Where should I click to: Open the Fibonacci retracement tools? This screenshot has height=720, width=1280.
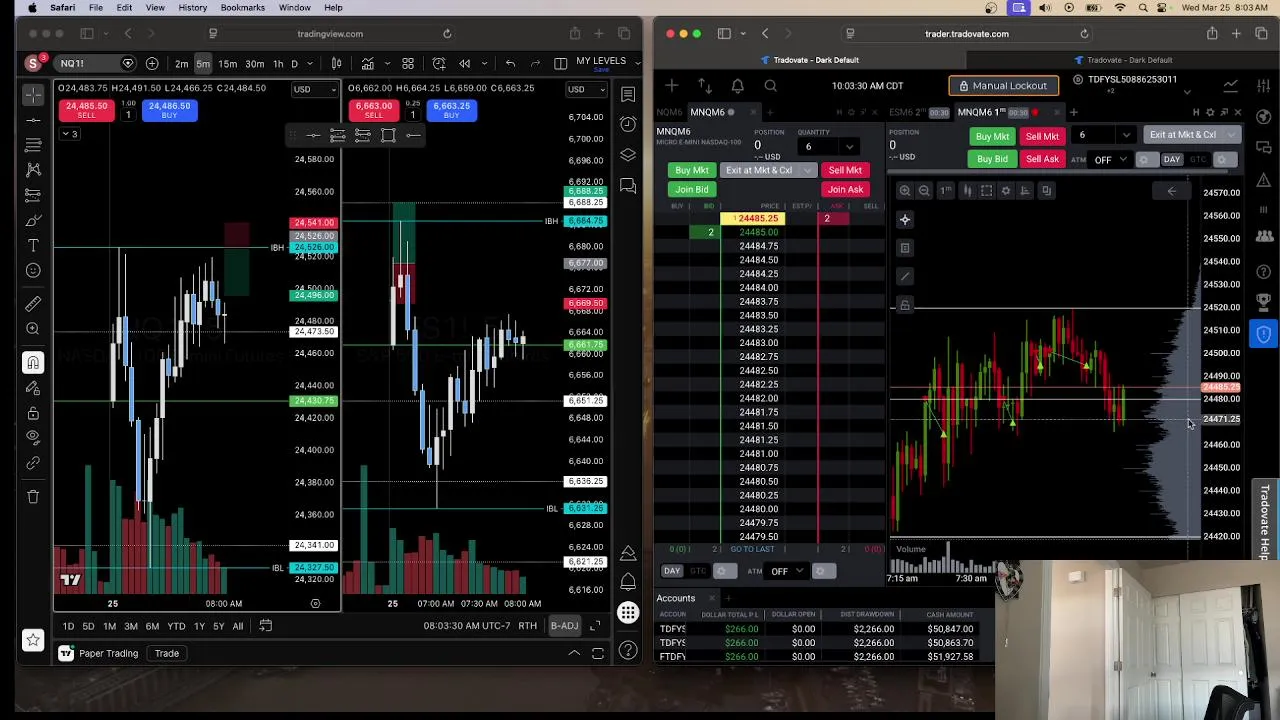coord(33,146)
